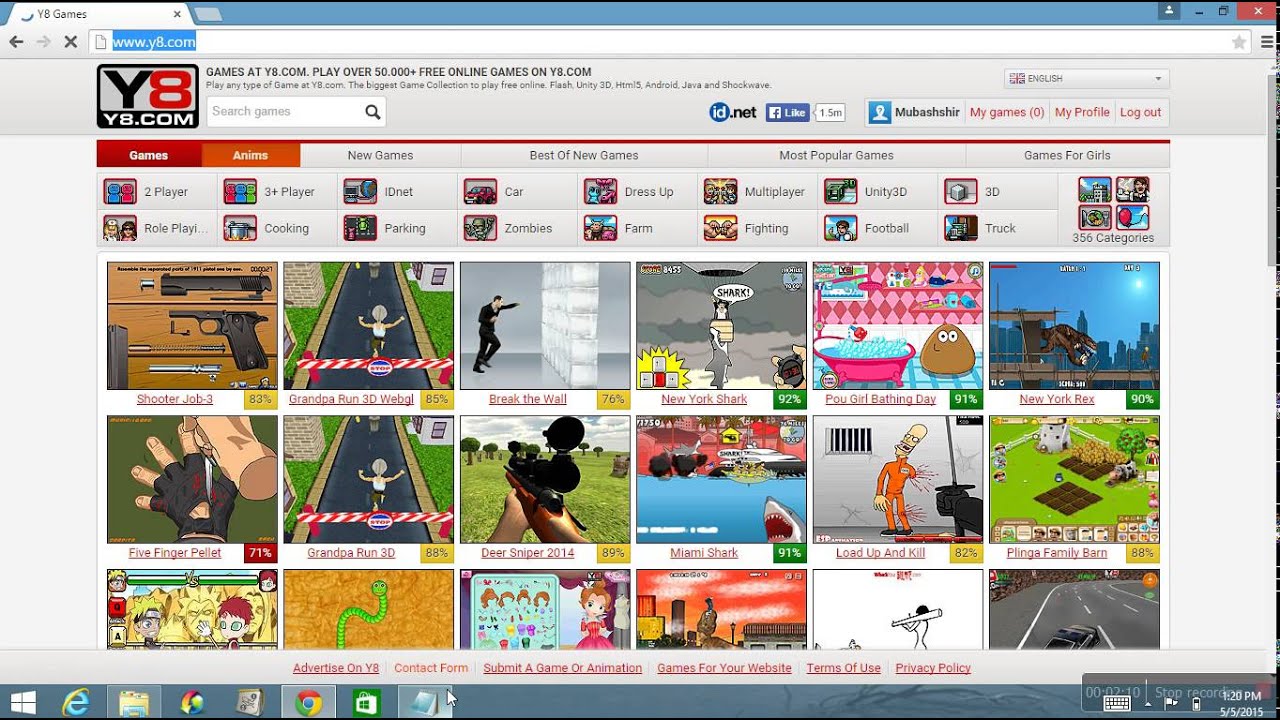Open the Zombies category icon
The height and width of the screenshot is (720, 1280).
tap(480, 228)
